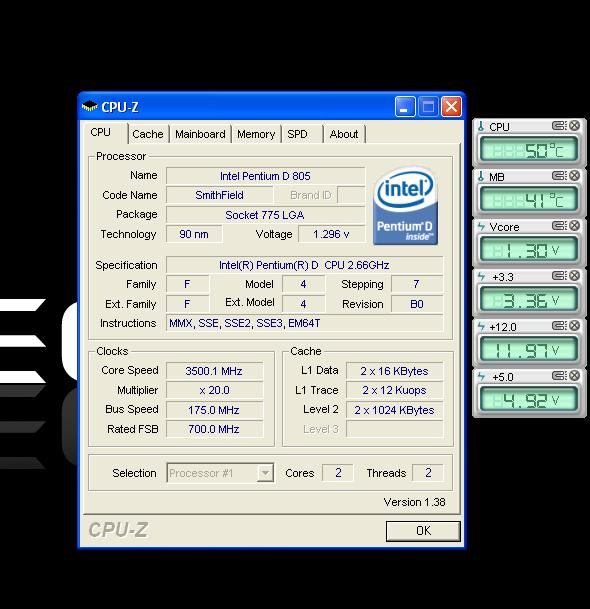Image resolution: width=590 pixels, height=609 pixels.
Task: Click the code name value 'SmithField'
Action: tap(219, 195)
